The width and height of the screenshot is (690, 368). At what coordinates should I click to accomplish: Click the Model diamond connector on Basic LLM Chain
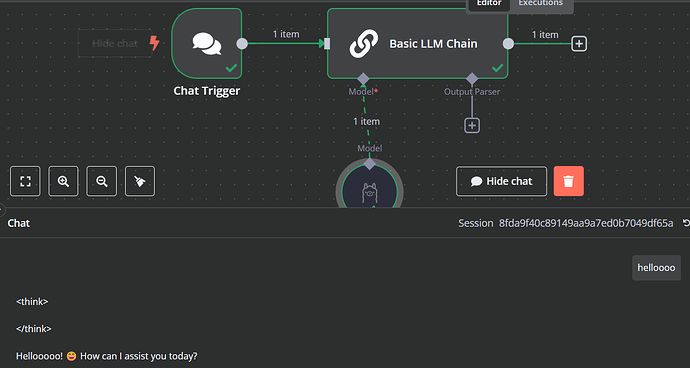click(x=363, y=79)
